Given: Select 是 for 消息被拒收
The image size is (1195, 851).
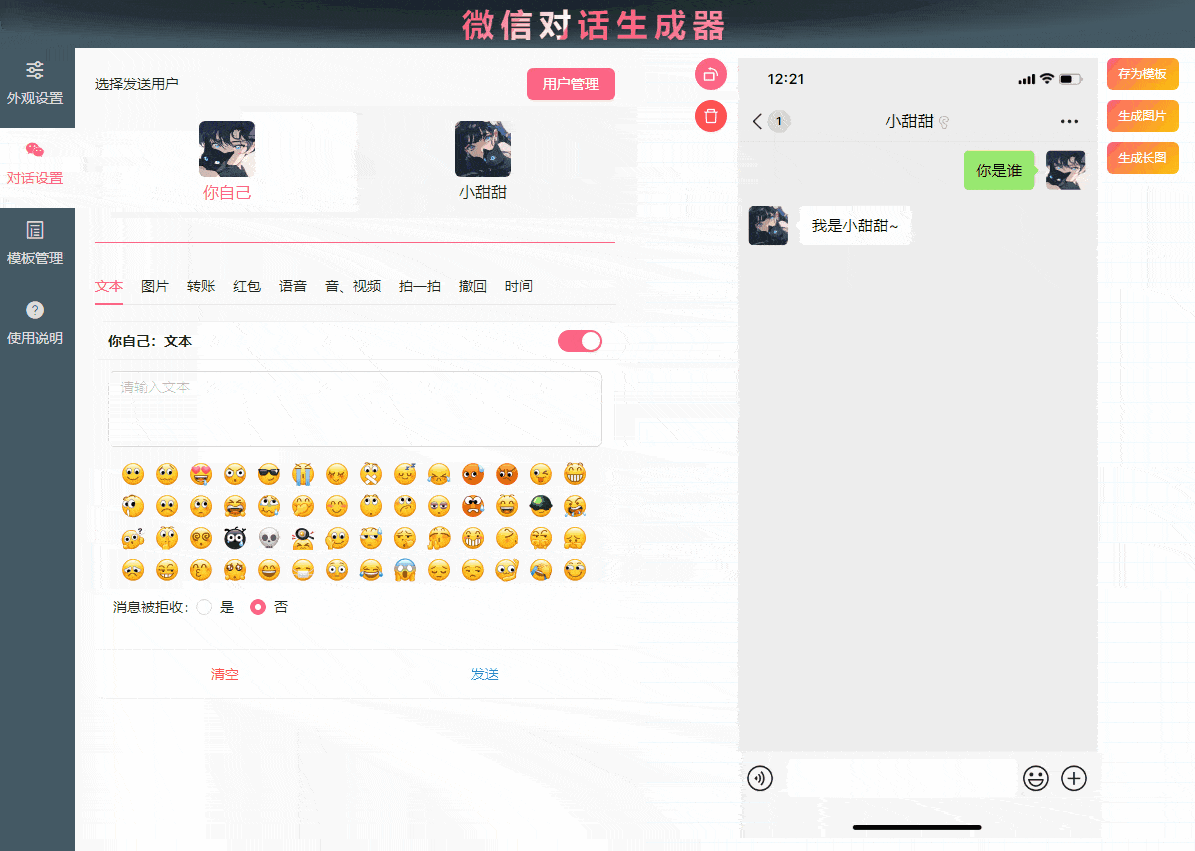Looking at the screenshot, I should (204, 607).
